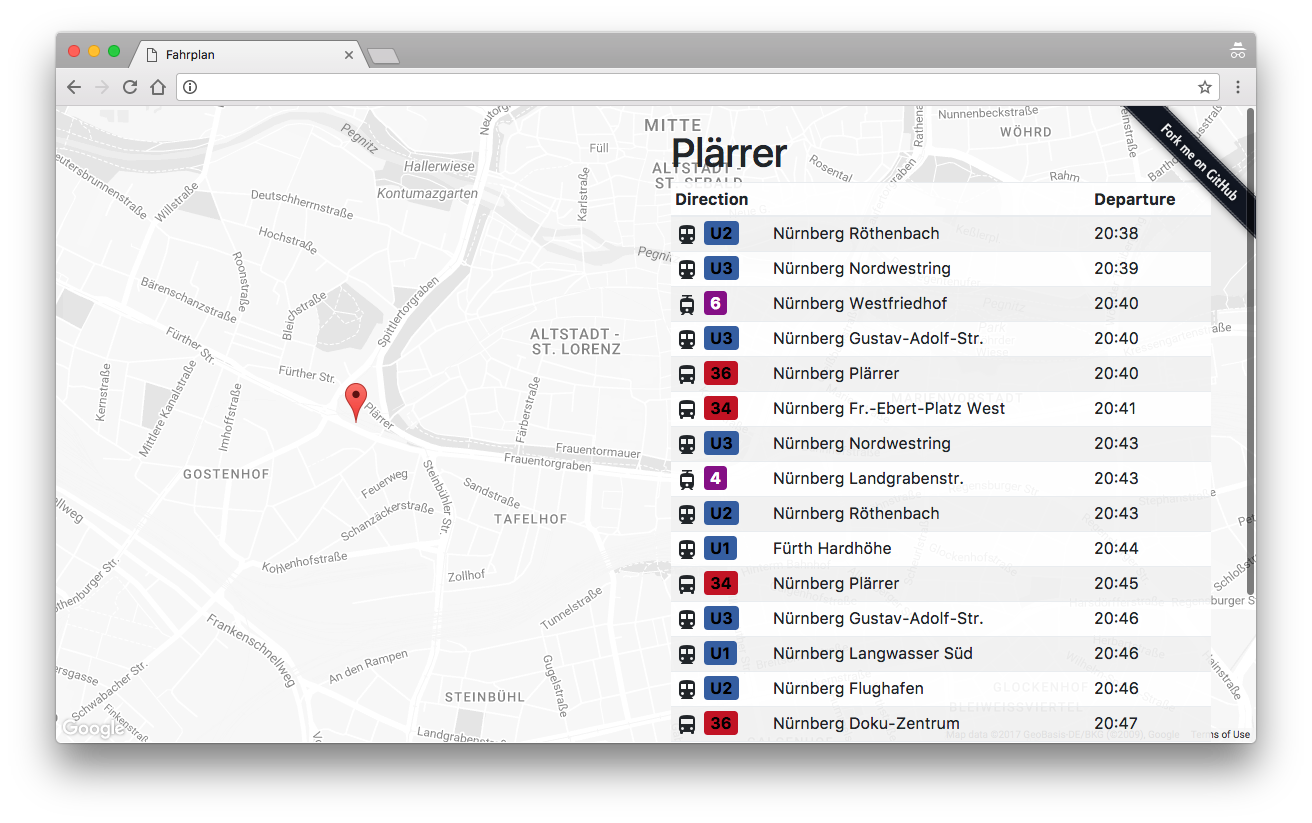1312x823 pixels.
Task: Navigate back in browser history
Action: (x=74, y=87)
